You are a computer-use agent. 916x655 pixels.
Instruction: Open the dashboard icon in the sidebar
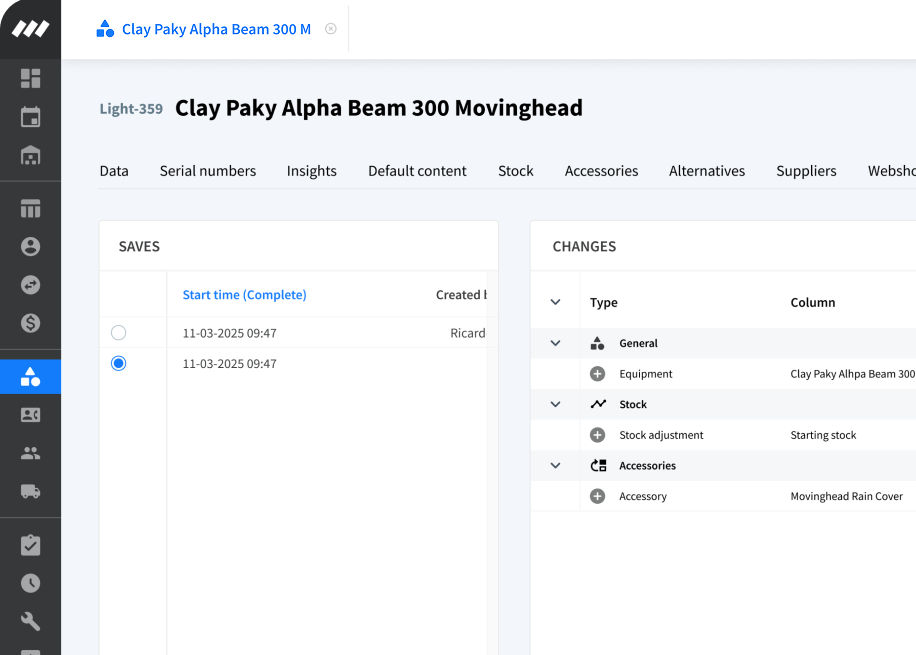(x=30, y=78)
